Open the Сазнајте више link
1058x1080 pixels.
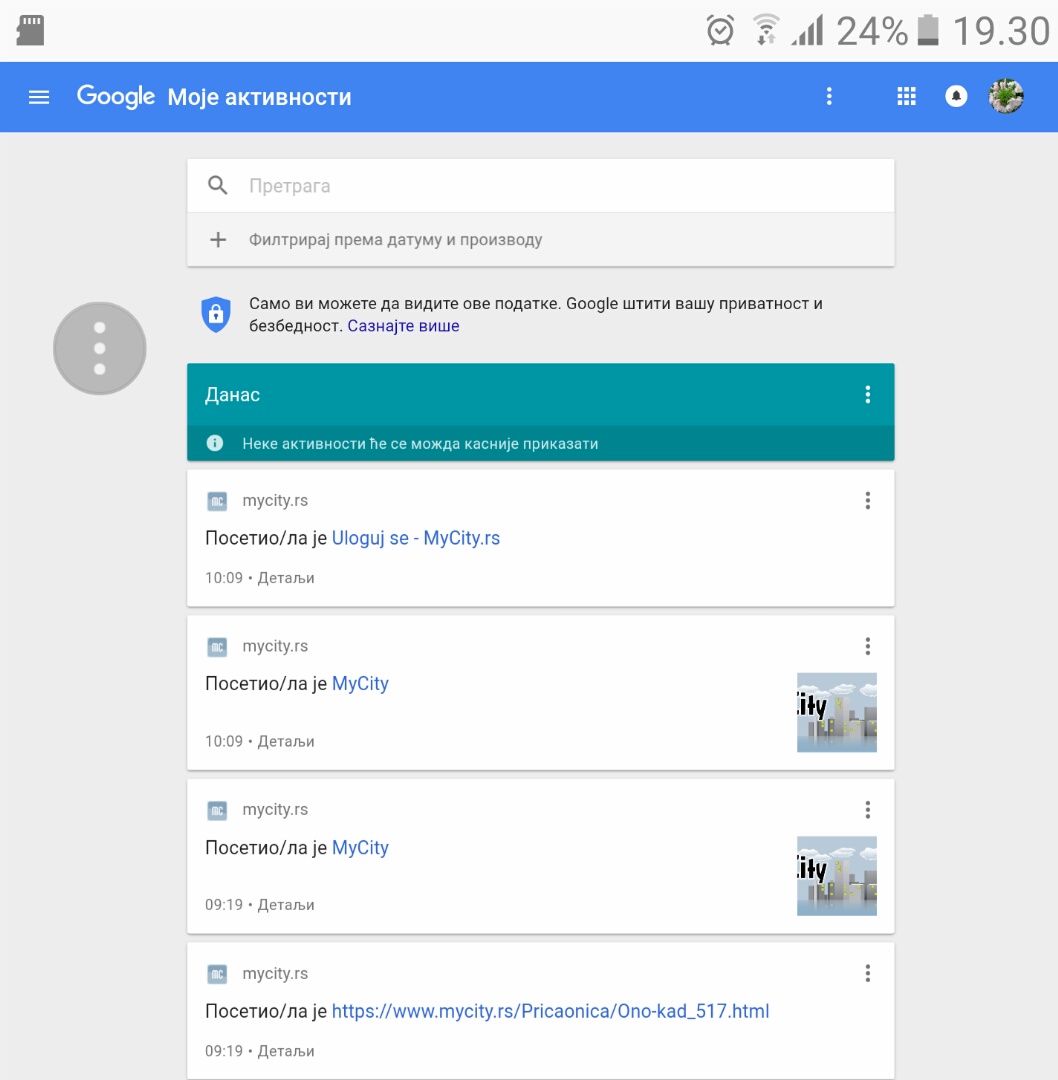(x=403, y=326)
